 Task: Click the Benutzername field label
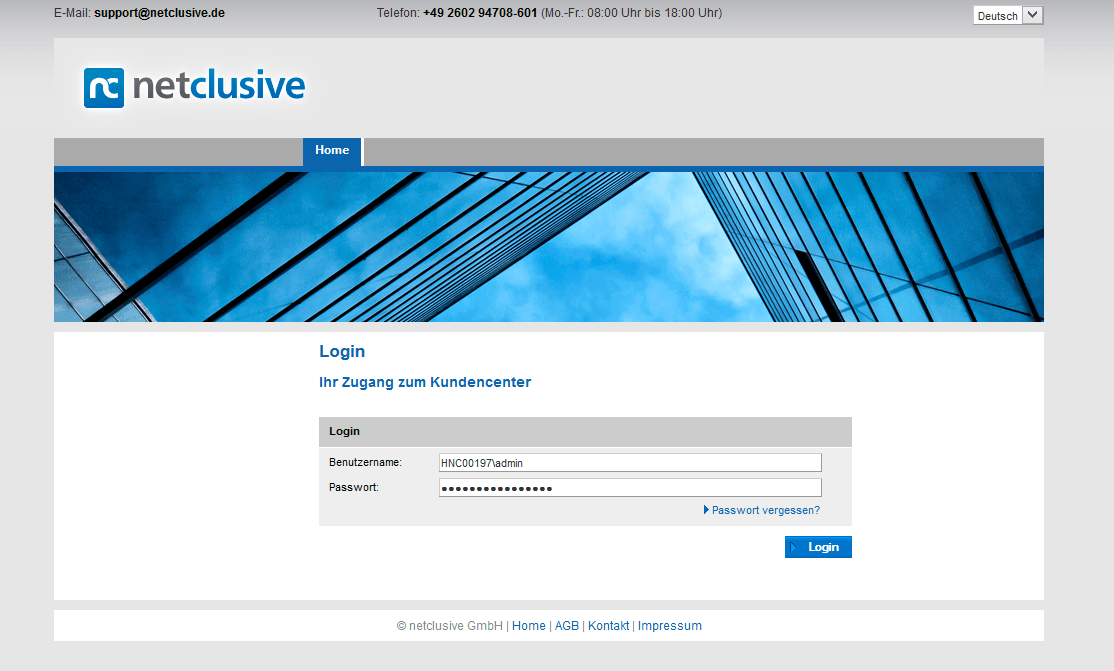click(365, 462)
